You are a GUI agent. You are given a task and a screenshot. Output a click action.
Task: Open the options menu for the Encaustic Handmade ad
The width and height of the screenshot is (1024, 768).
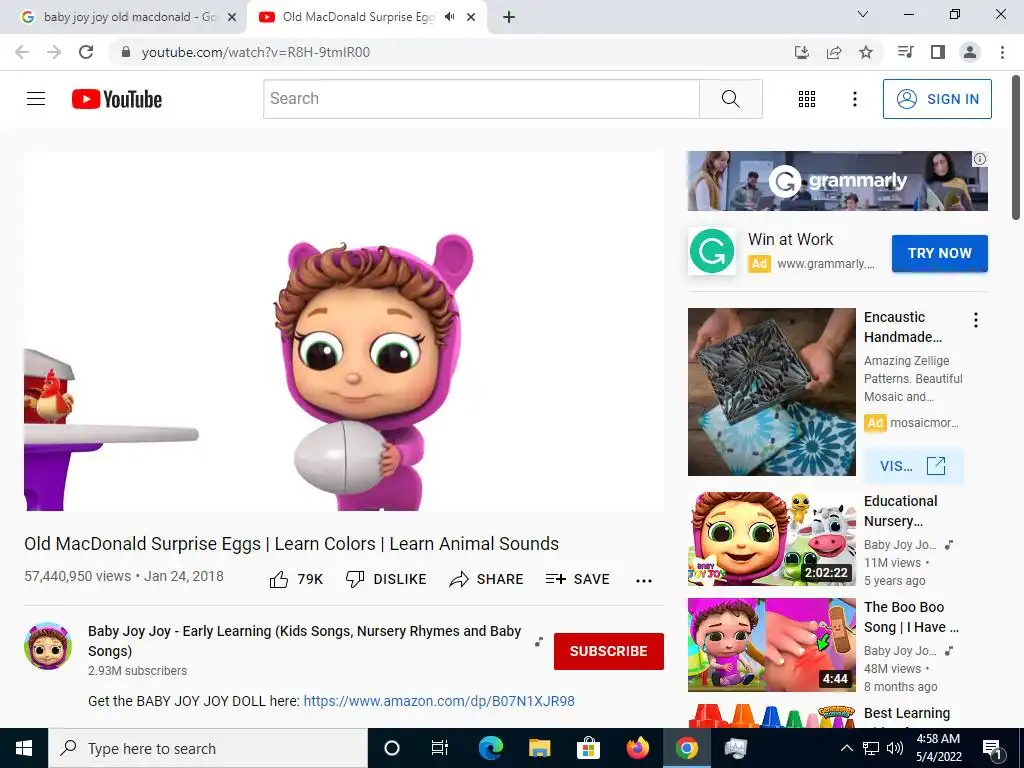click(x=976, y=320)
